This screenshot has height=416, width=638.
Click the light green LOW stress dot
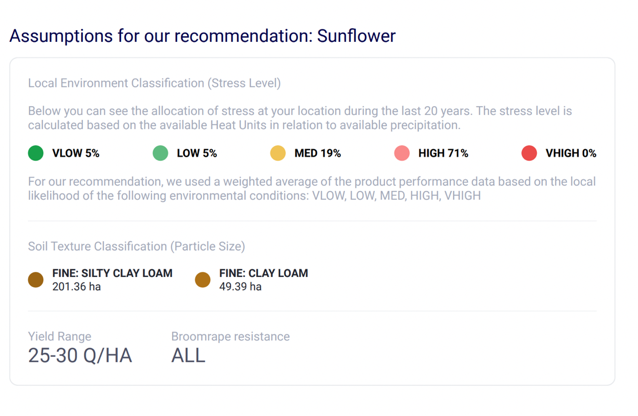160,153
